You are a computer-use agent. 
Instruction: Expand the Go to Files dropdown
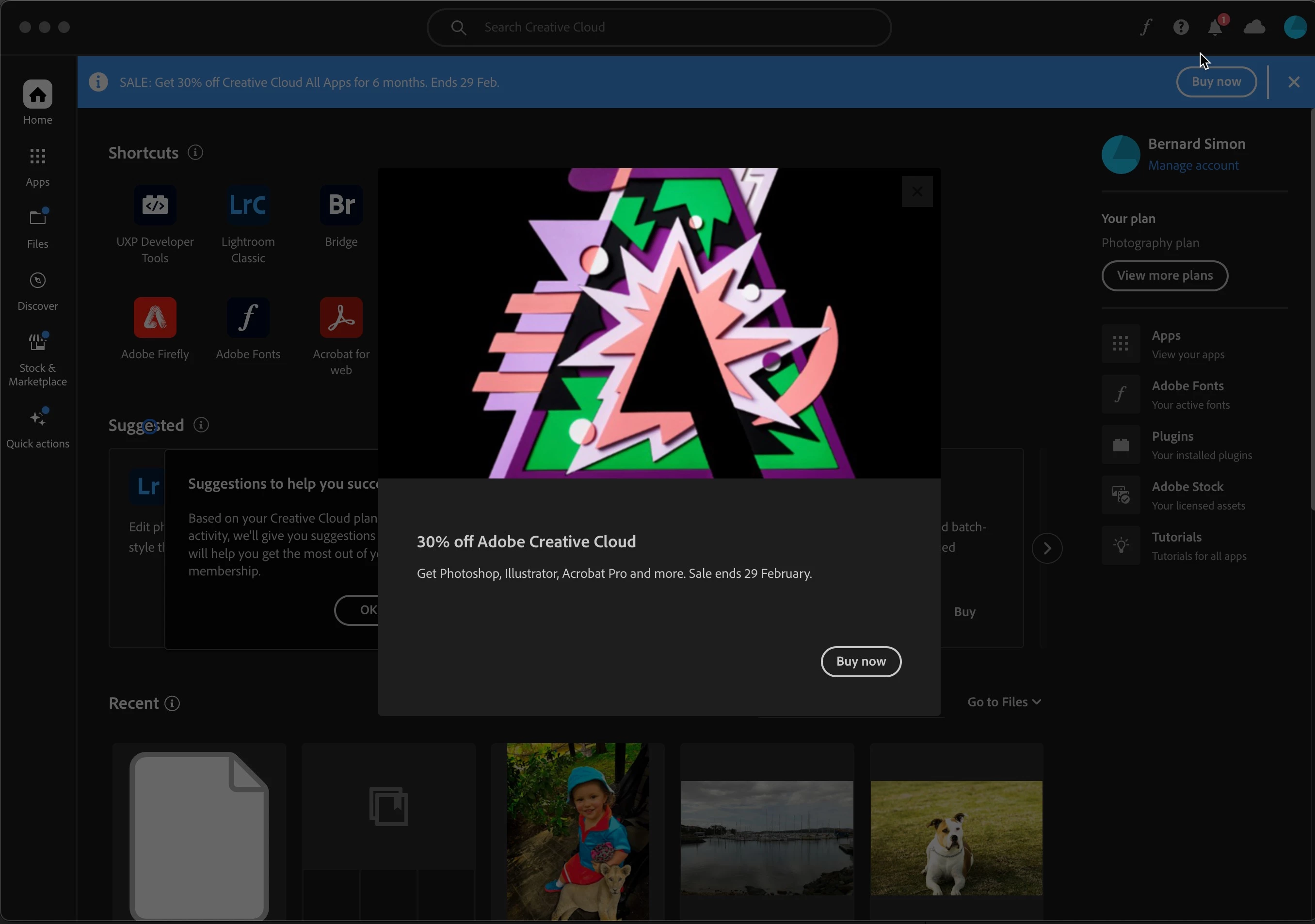pos(1004,702)
